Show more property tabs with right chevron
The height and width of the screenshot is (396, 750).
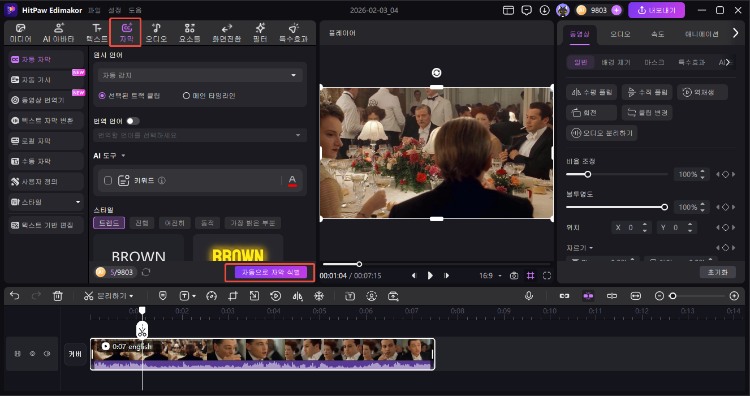click(736, 33)
